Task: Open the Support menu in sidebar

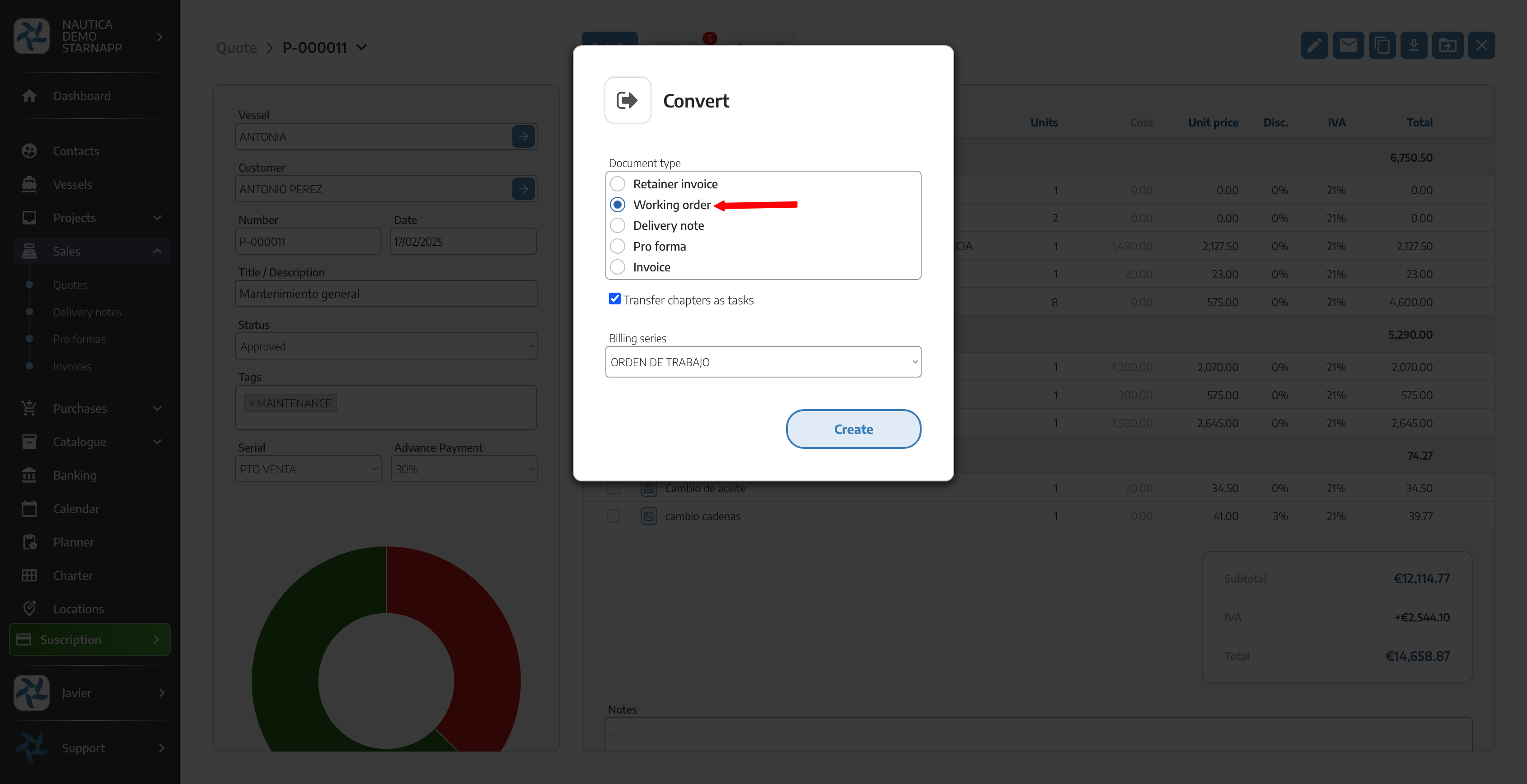Action: 90,748
